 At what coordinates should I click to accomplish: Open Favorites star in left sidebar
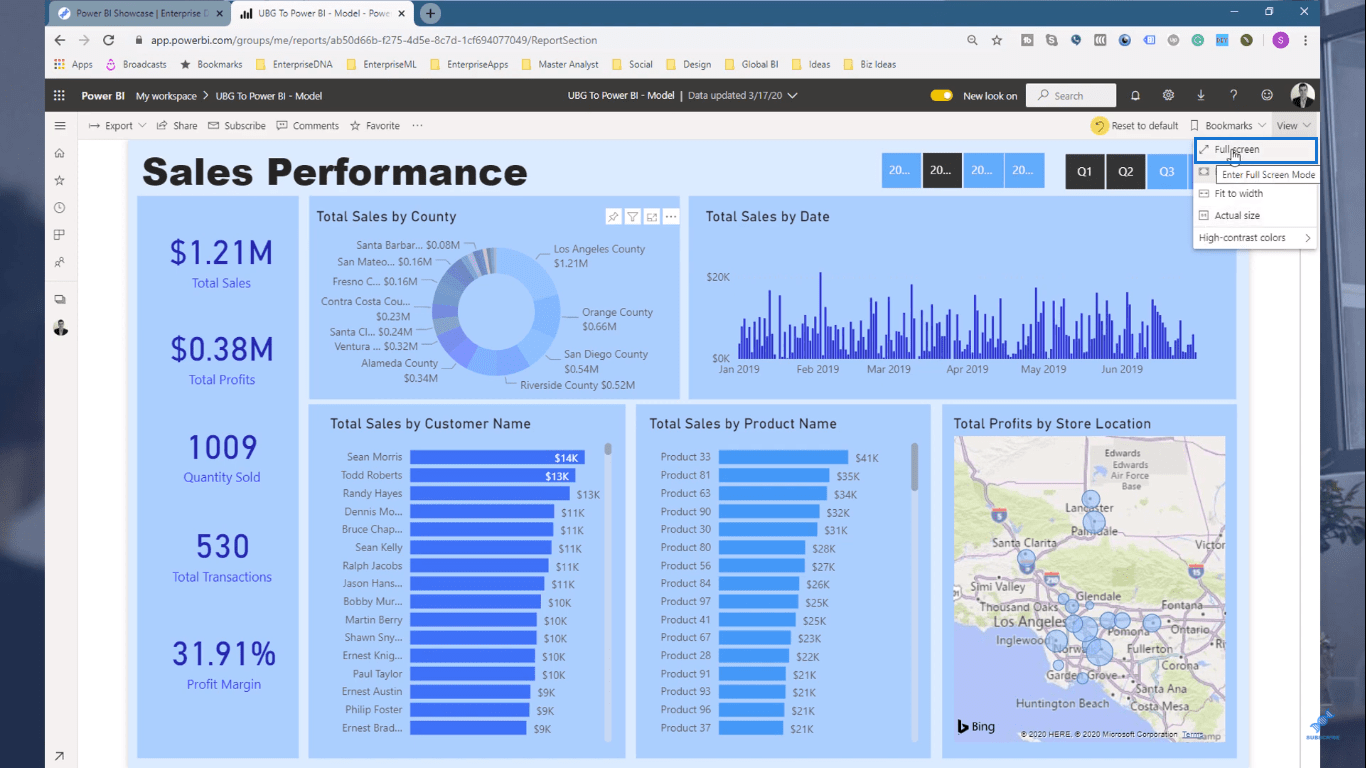(60, 180)
